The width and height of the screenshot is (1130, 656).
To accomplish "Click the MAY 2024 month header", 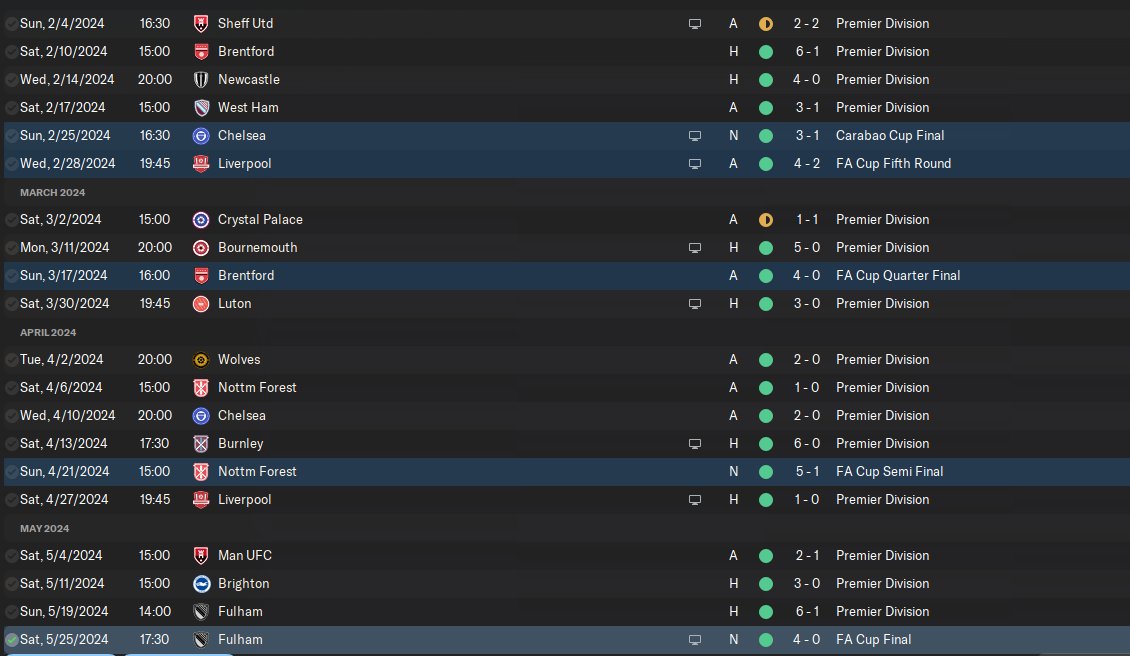I will (x=43, y=528).
